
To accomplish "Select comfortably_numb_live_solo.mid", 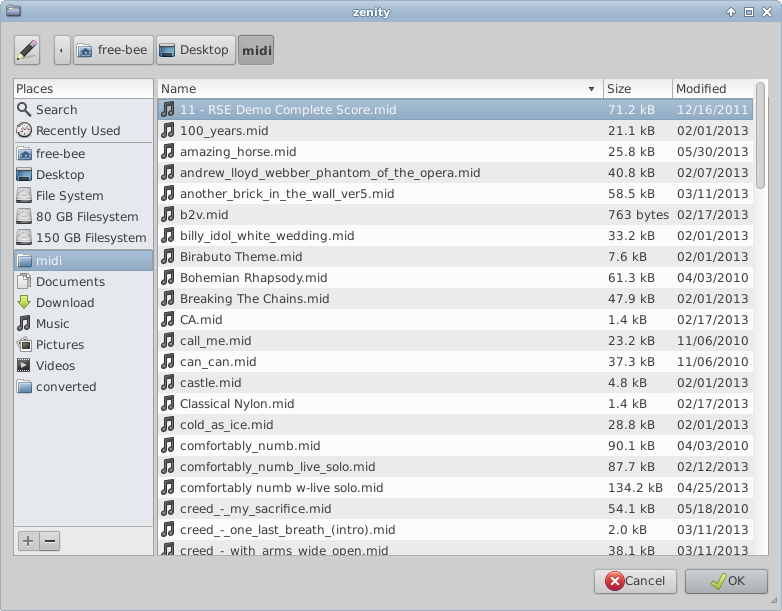I will [x=455, y=466].
